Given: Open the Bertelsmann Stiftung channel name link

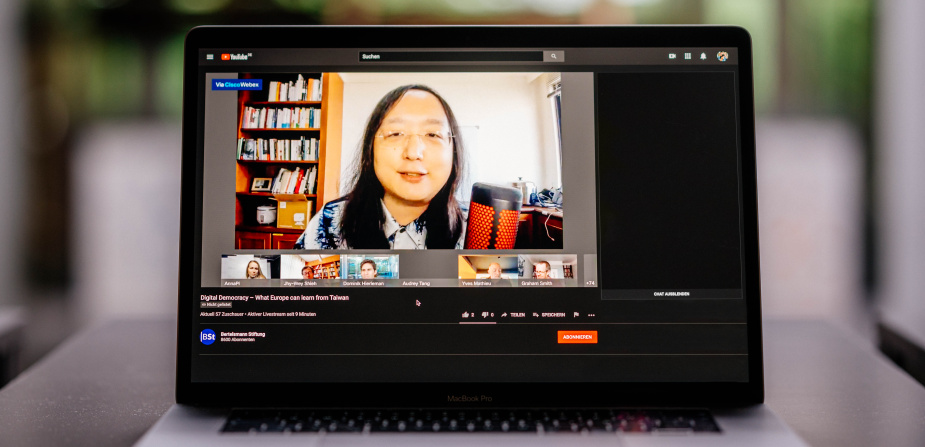Looking at the screenshot, I should [242, 333].
